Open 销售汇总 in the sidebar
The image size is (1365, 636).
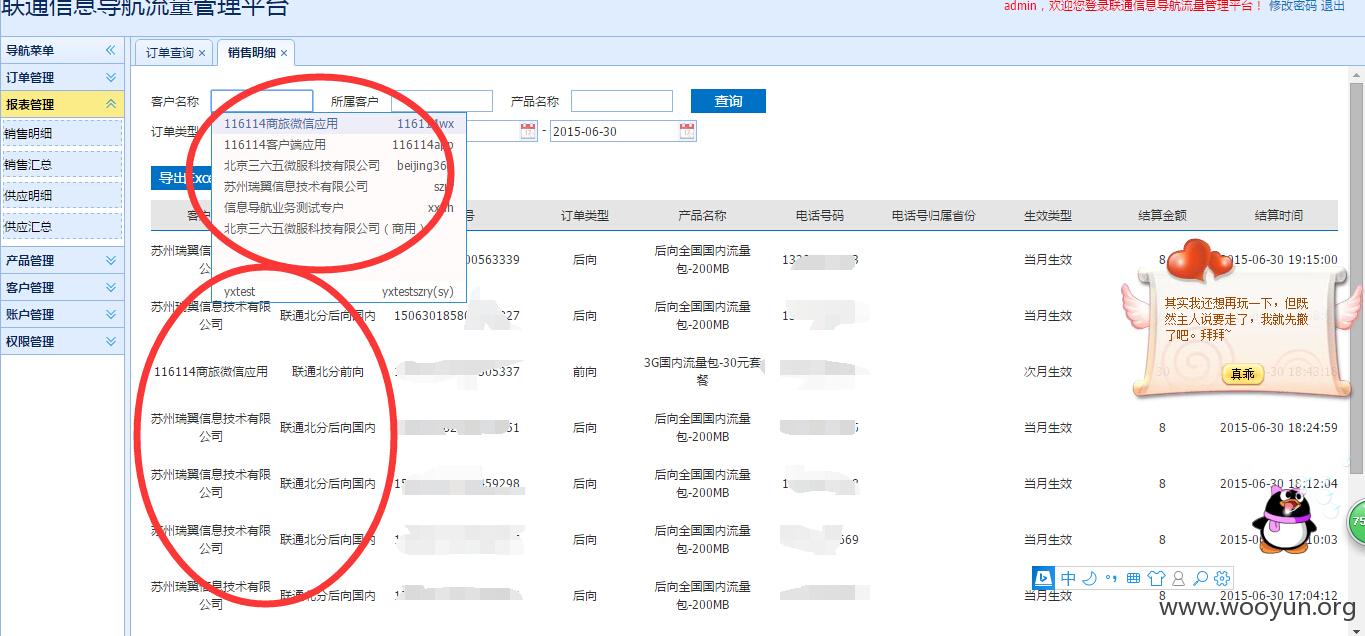62,164
